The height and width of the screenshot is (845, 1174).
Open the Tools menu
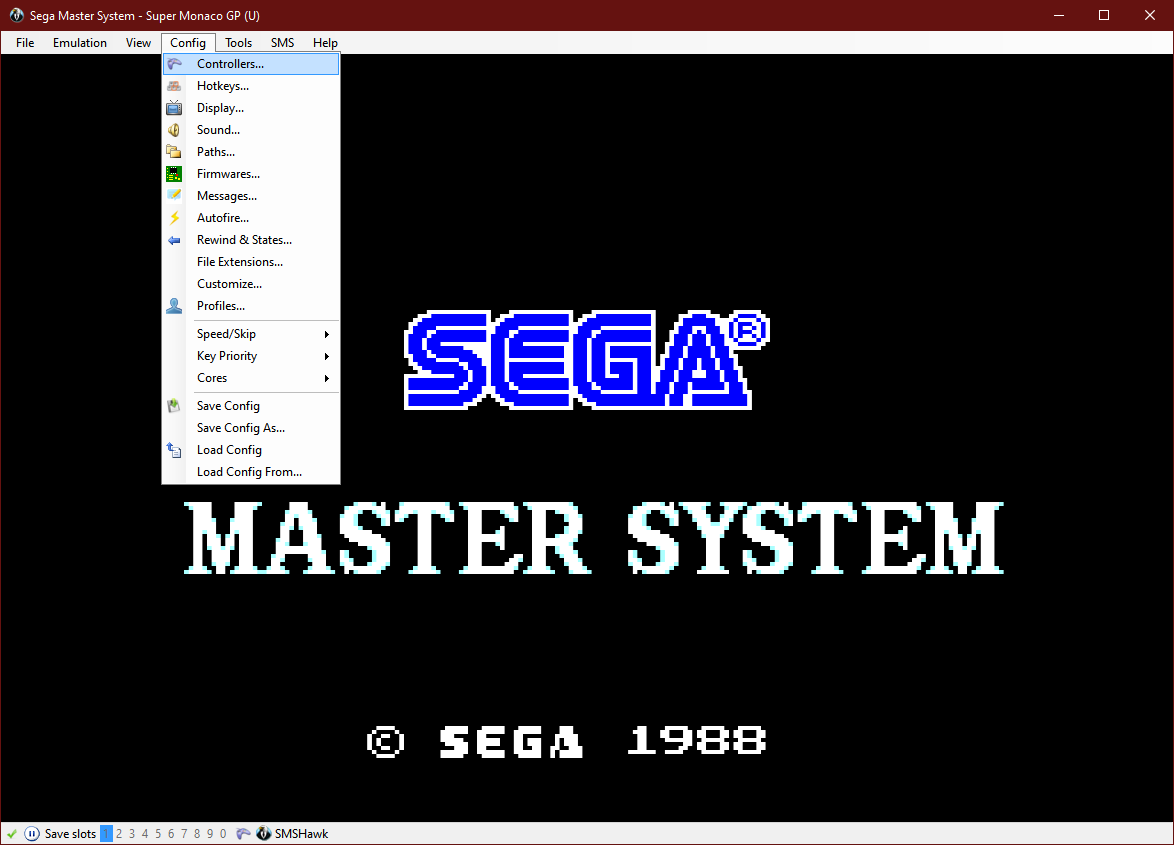239,43
